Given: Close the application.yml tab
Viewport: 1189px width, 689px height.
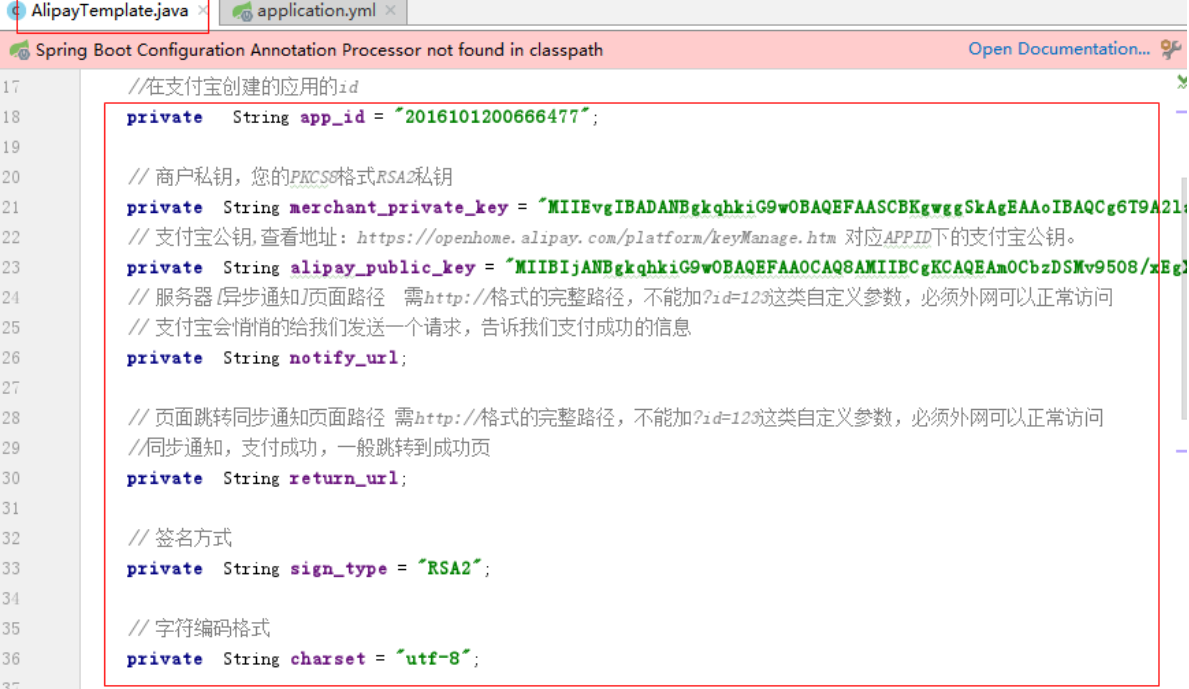Looking at the screenshot, I should tap(391, 11).
